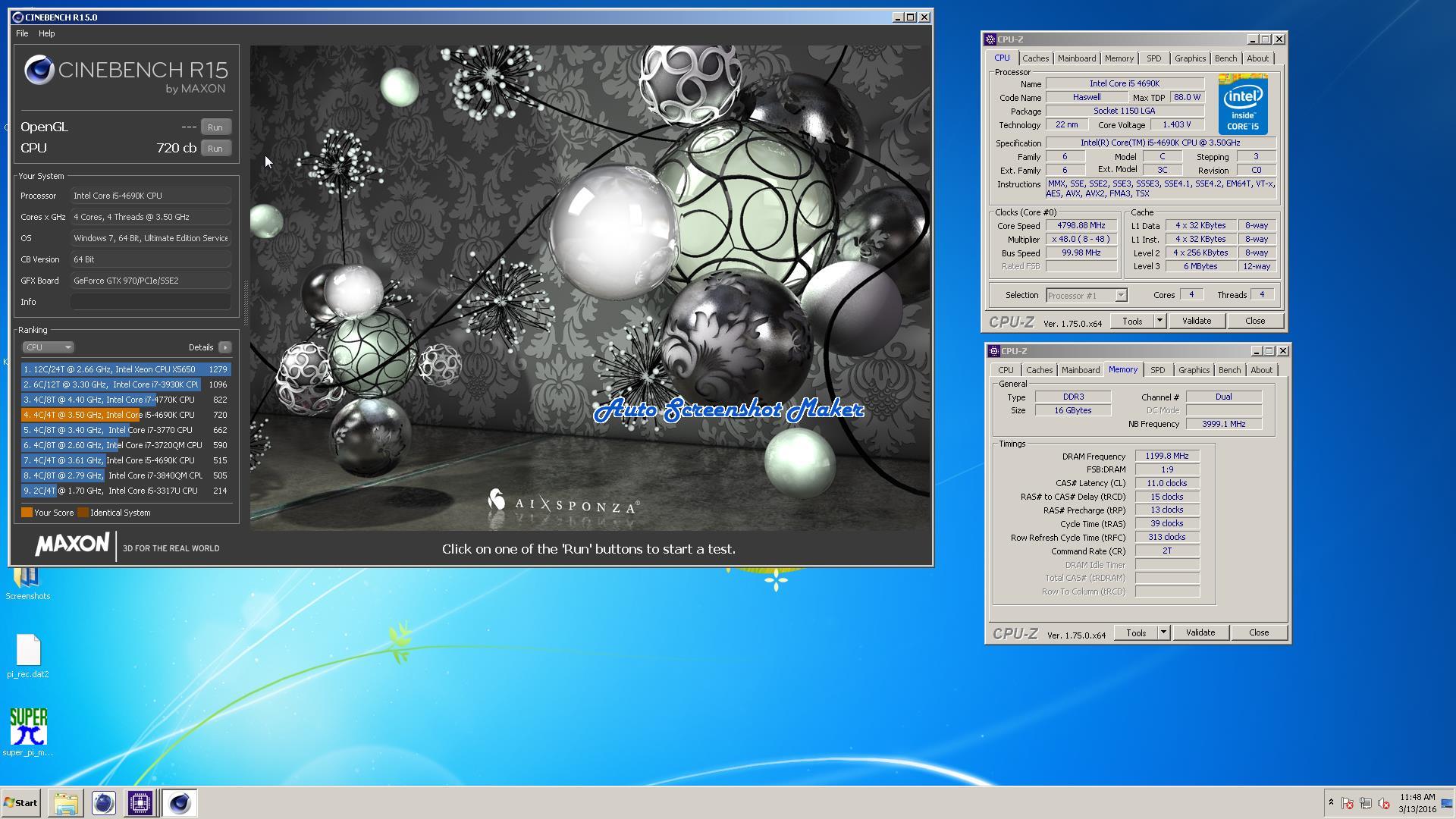Click the Info input field
Screen dimensions: 1456x819
pyautogui.click(x=151, y=302)
